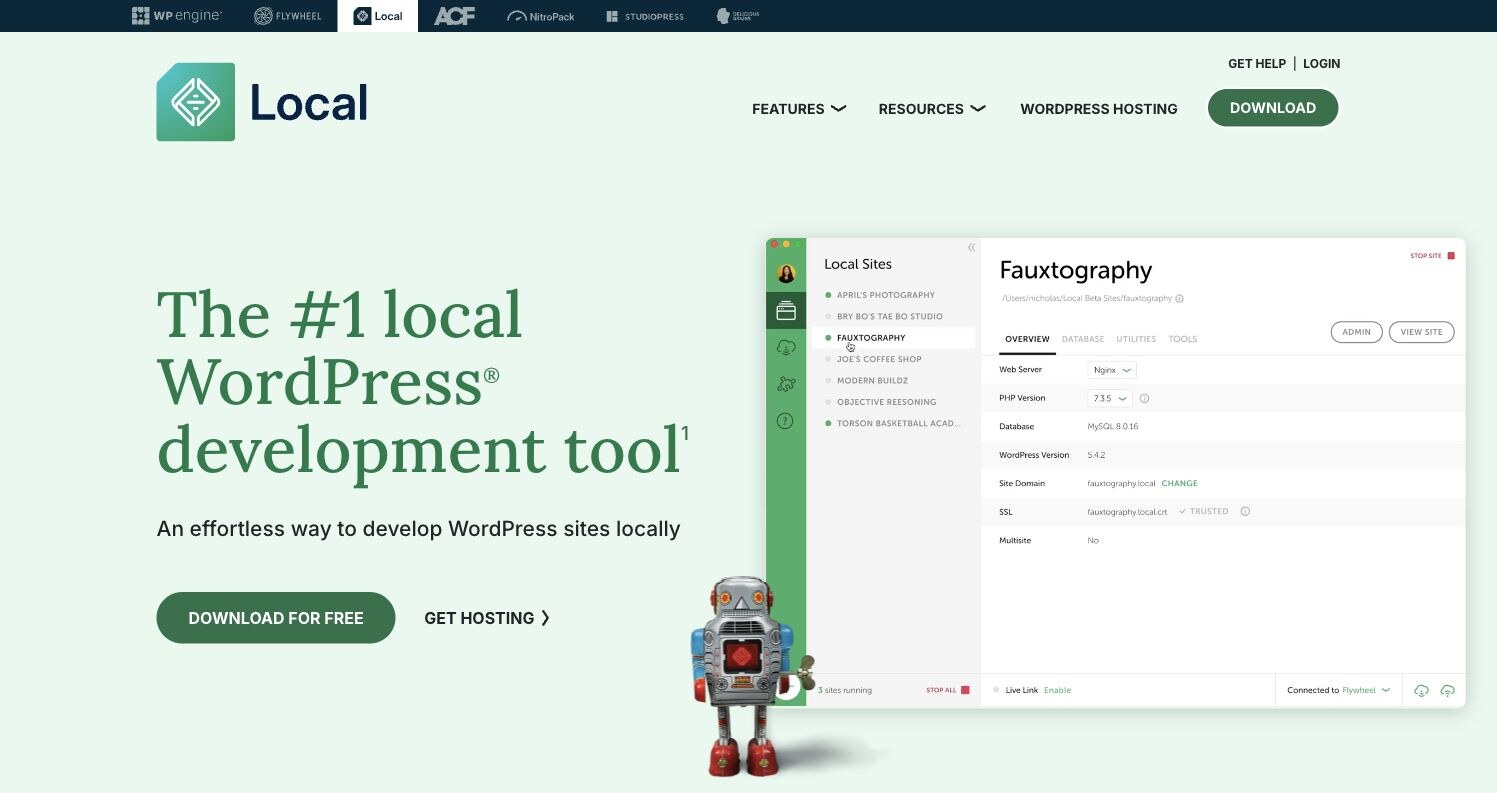Open the StudioPress brand logo

(x=645, y=16)
